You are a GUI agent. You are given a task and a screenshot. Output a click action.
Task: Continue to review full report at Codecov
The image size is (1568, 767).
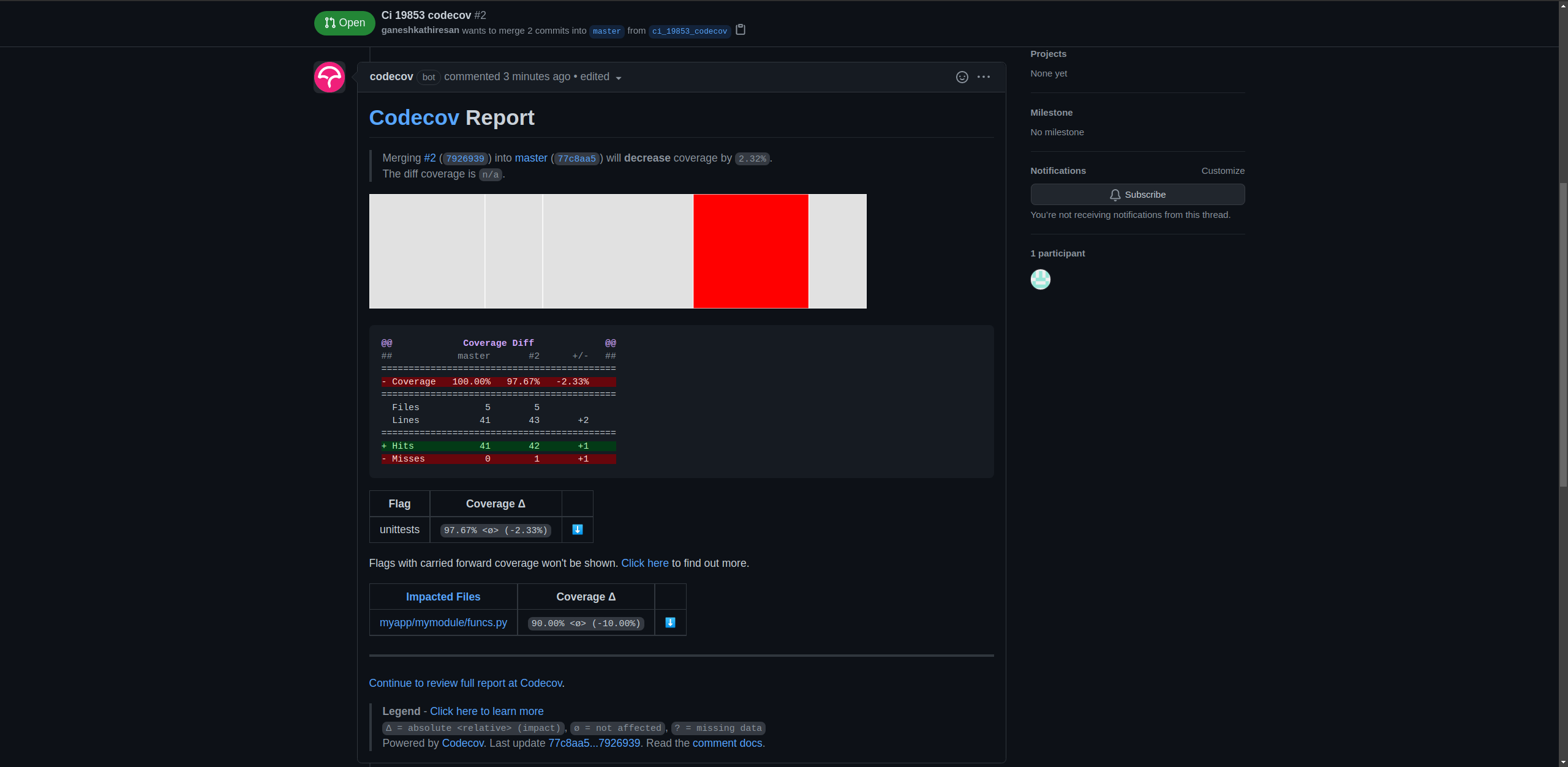[466, 683]
